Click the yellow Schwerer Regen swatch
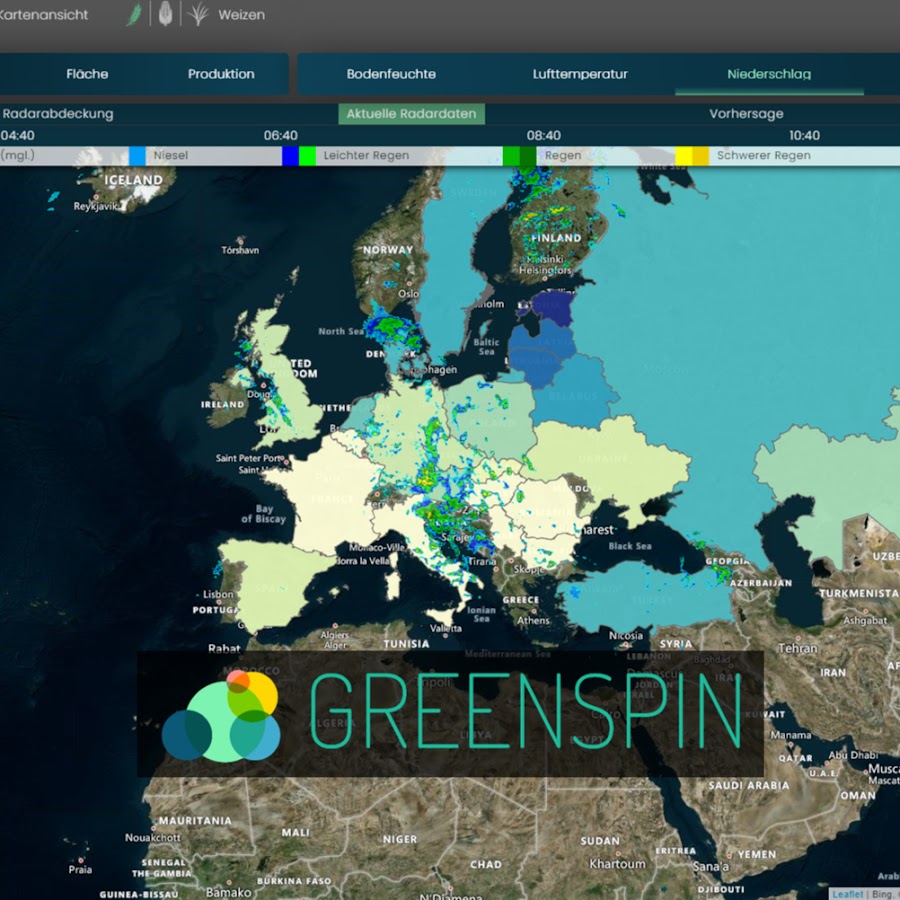The image size is (900, 900). pos(684,156)
